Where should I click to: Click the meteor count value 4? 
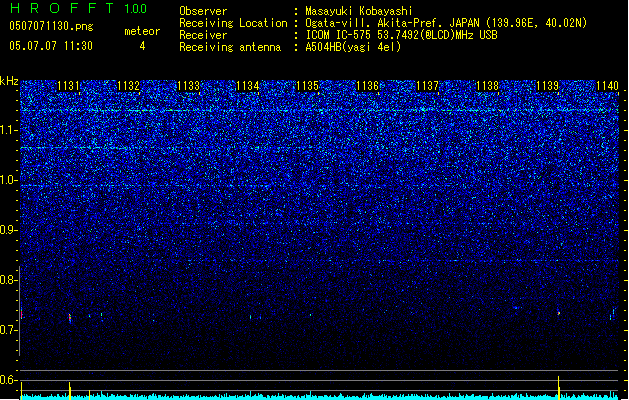tap(142, 46)
